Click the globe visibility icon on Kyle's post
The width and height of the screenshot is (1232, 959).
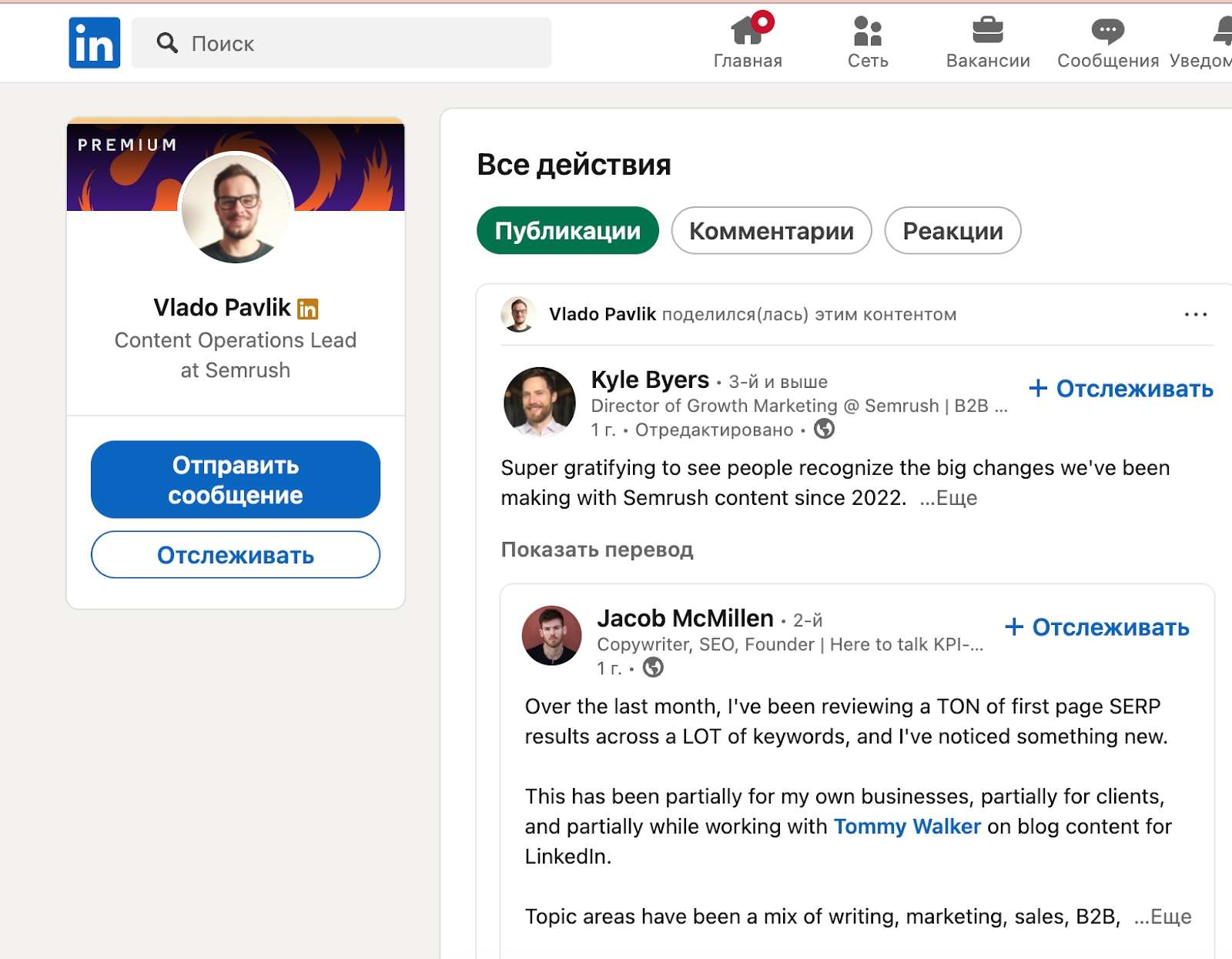(x=825, y=429)
